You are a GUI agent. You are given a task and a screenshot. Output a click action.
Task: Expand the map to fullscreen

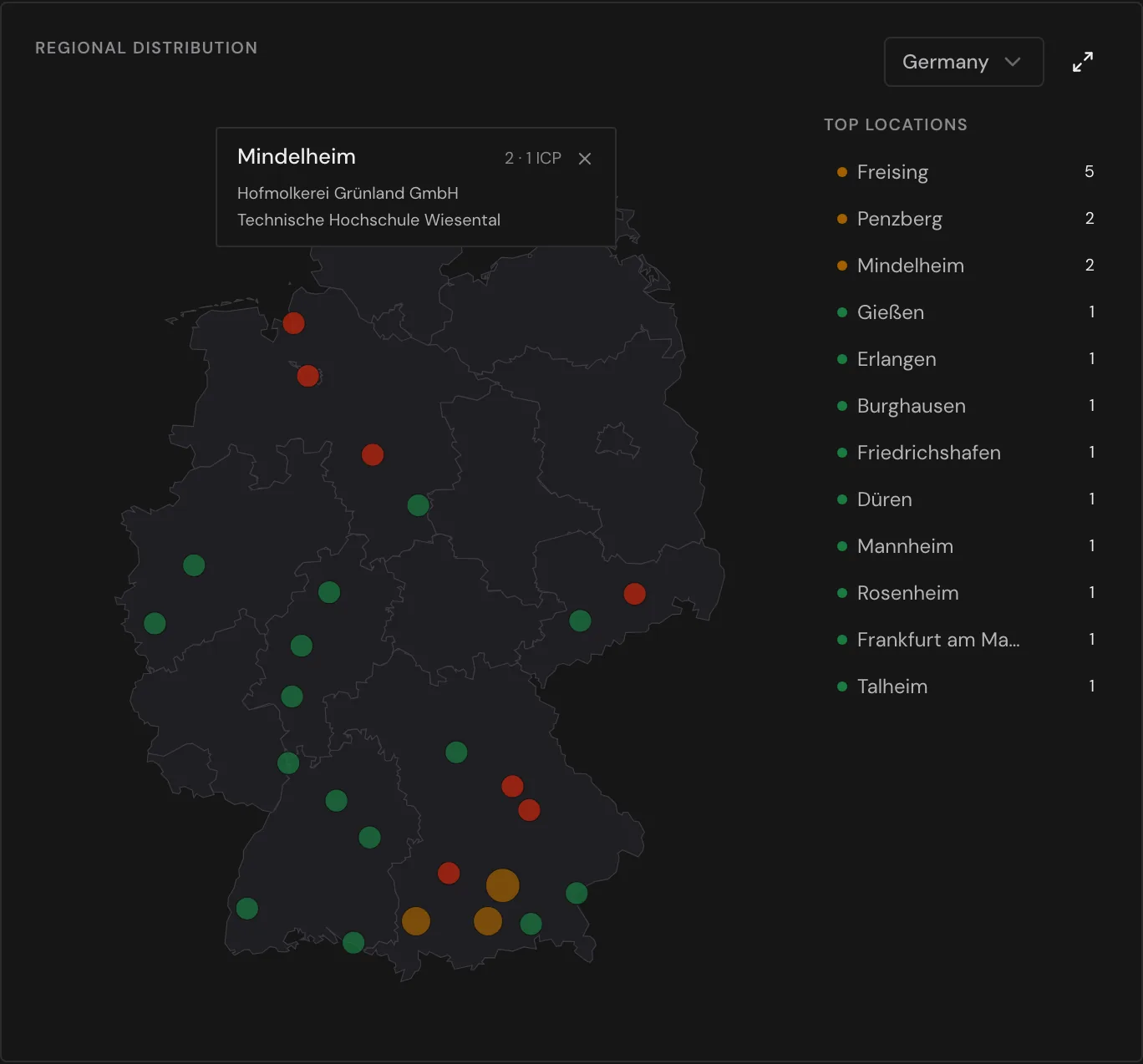(x=1083, y=62)
